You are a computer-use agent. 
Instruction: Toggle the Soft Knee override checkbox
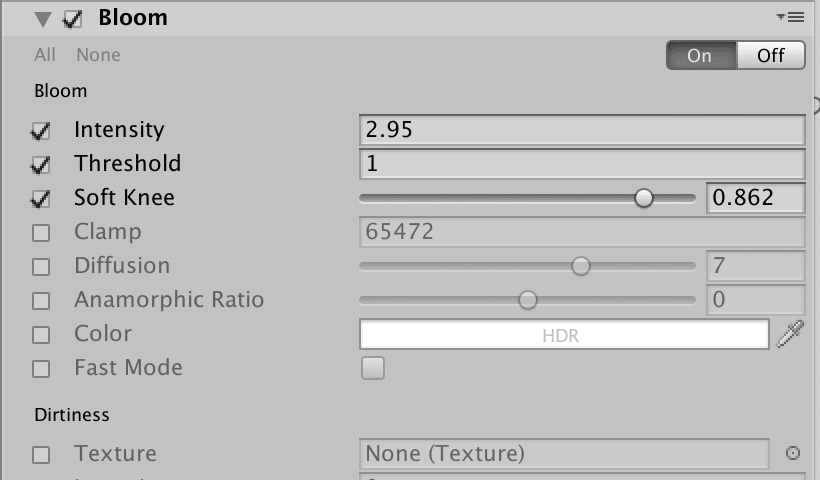click(x=41, y=199)
